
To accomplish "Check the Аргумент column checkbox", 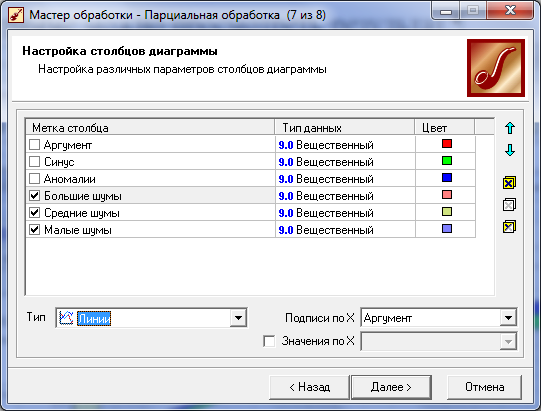I will coord(34,145).
